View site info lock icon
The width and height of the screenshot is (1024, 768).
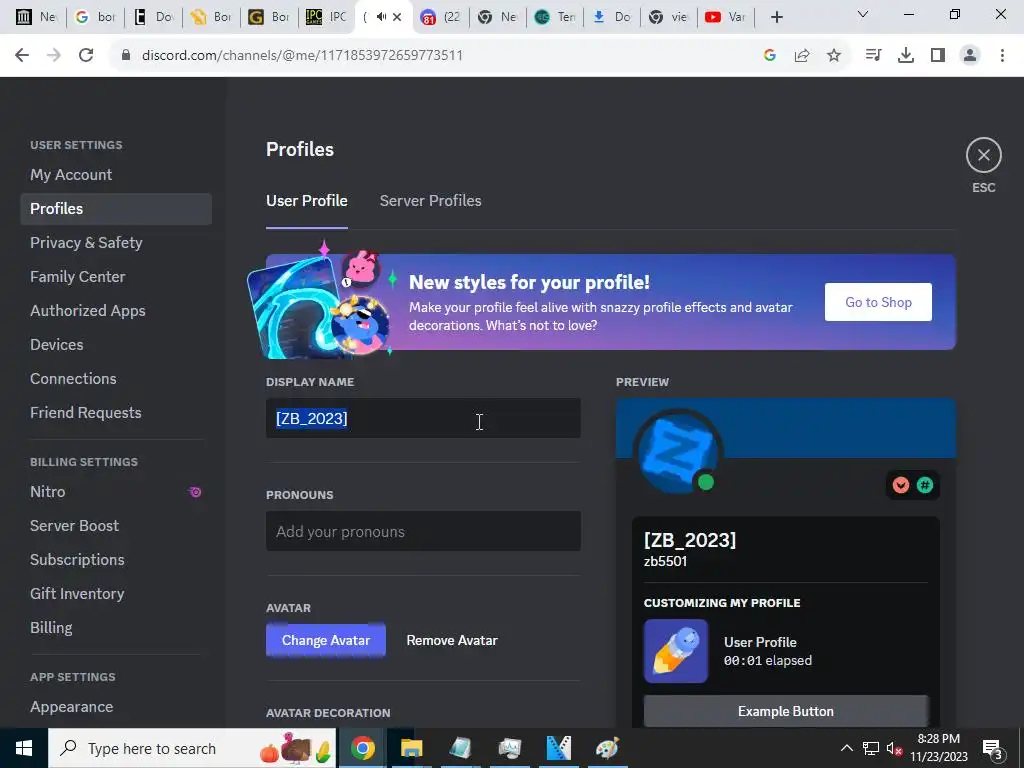(x=126, y=56)
